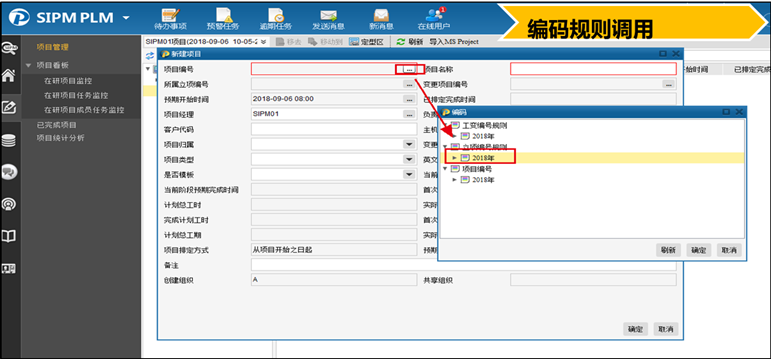This screenshot has width=772, height=360.
Task: Open 在研项目任务监控 in the sidebar
Action: tap(76, 95)
